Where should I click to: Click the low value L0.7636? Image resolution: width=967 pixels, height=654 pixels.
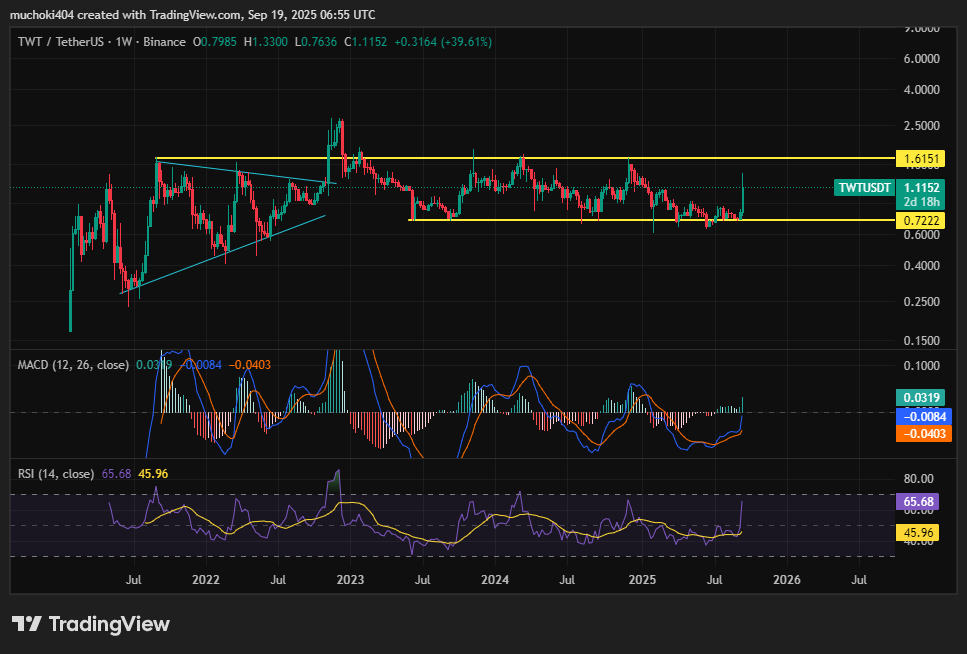[x=316, y=42]
